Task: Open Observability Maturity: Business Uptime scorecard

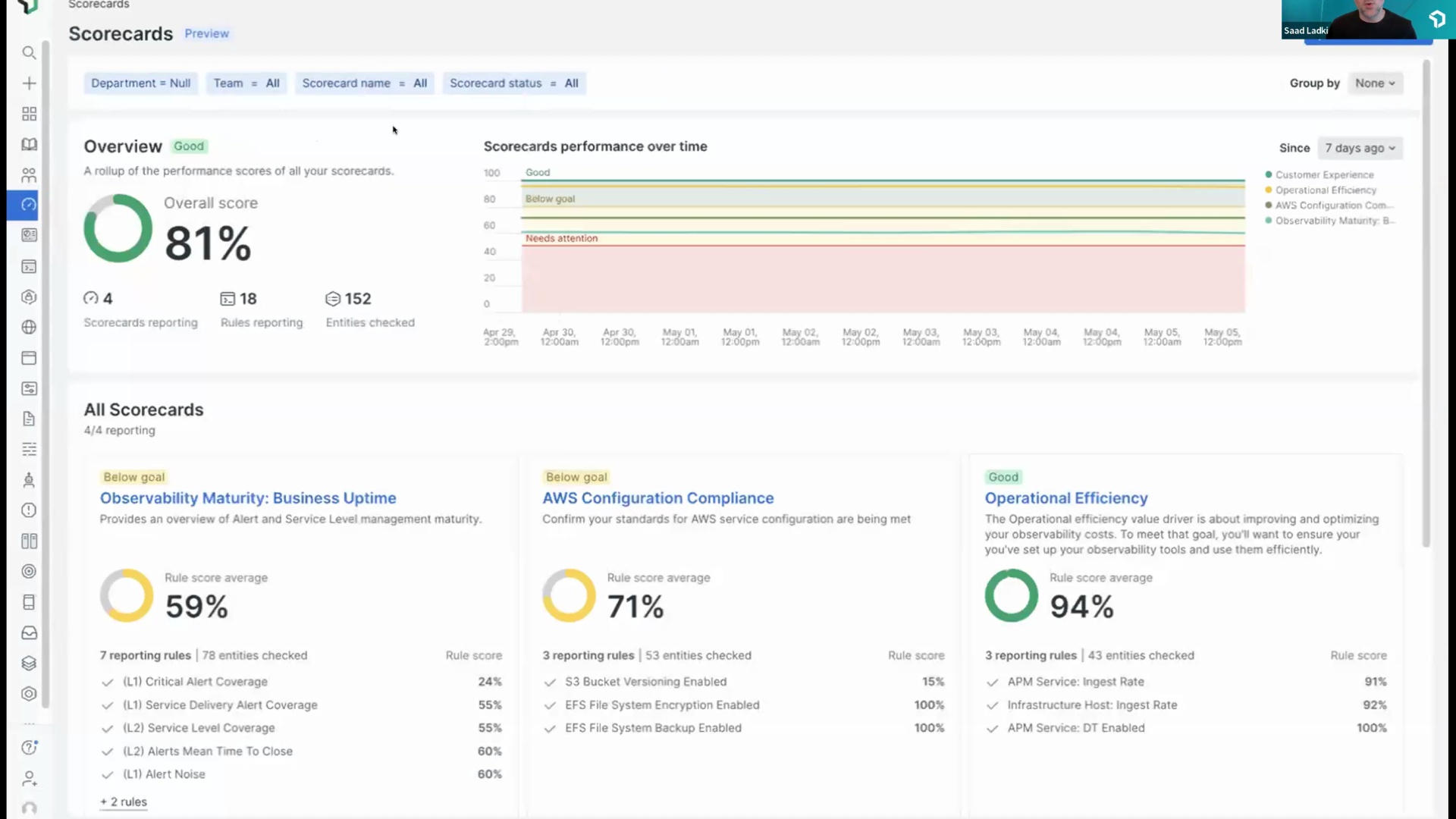Action: click(248, 498)
